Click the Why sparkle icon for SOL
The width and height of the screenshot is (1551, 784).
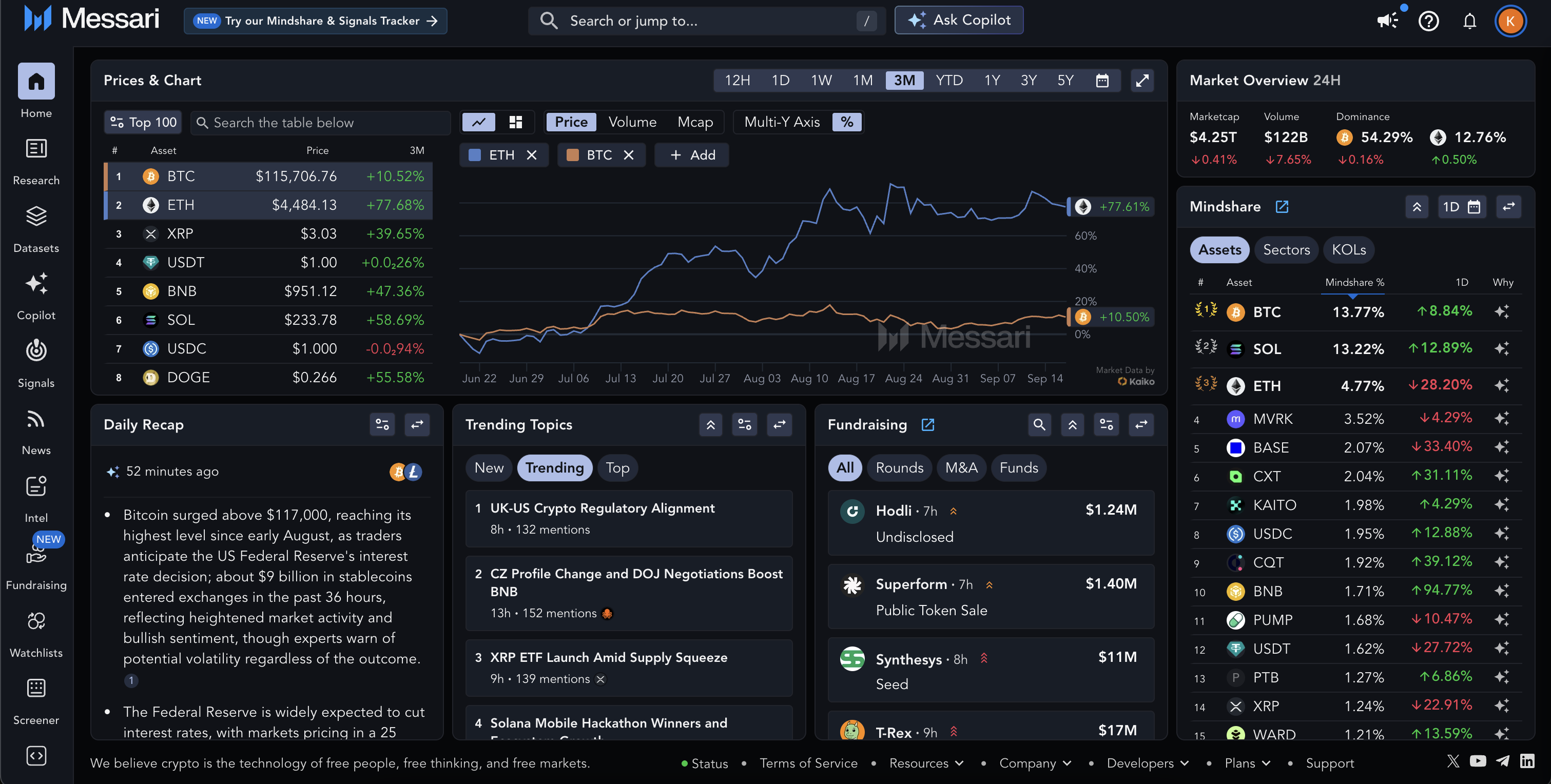pyautogui.click(x=1502, y=349)
